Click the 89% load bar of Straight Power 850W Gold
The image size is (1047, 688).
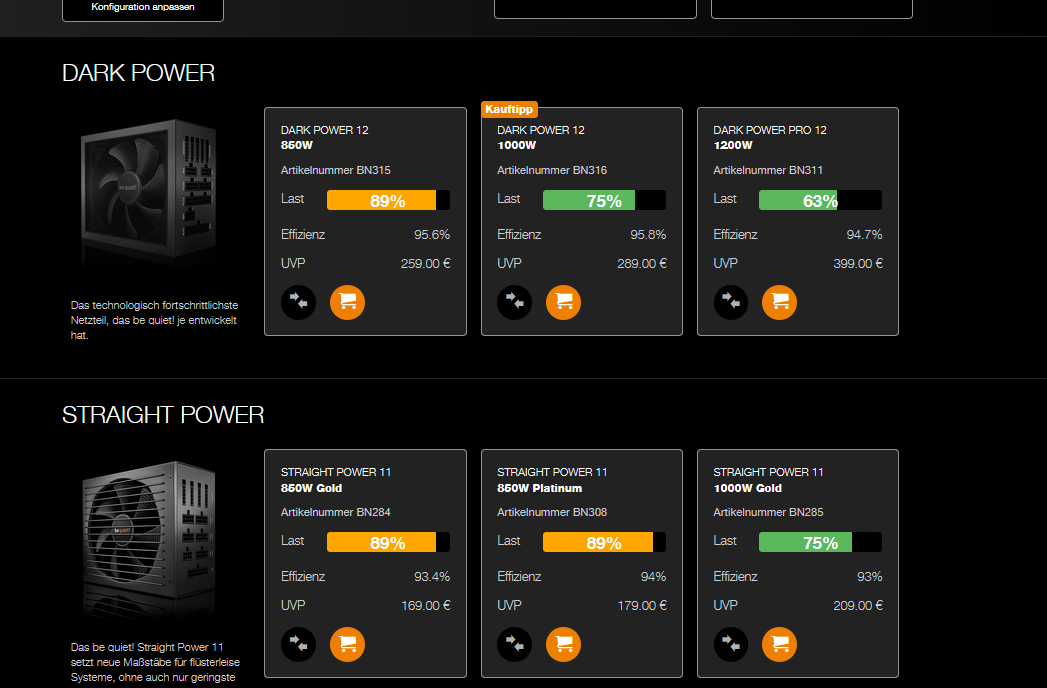click(x=388, y=542)
